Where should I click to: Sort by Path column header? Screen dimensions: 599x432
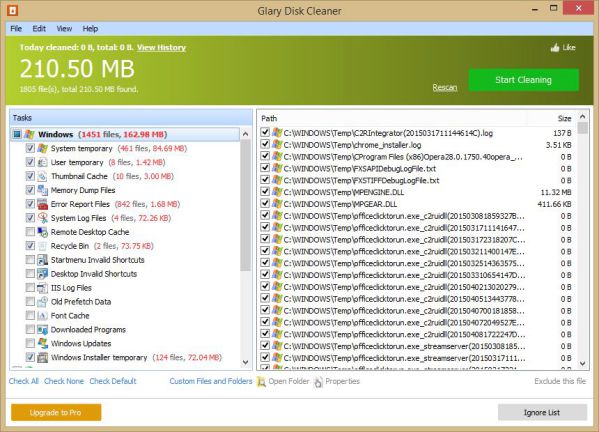pos(393,119)
